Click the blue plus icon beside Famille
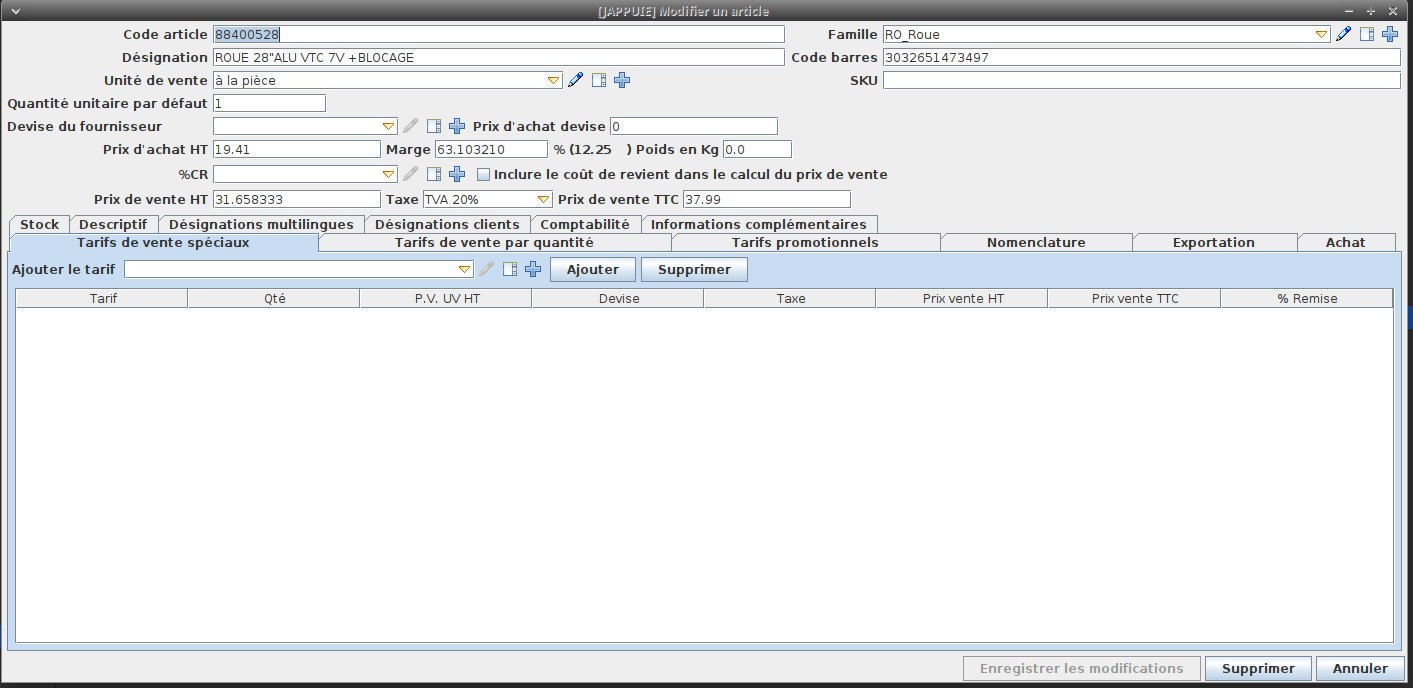The height and width of the screenshot is (688, 1413). click(1390, 35)
